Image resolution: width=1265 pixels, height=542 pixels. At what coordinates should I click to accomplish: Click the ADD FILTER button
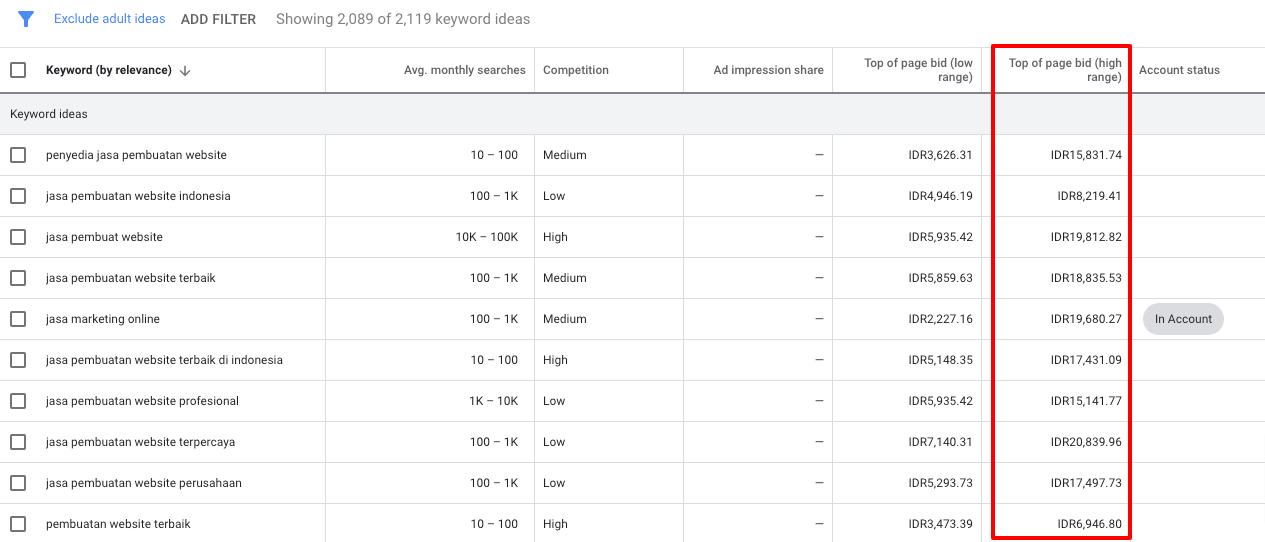(x=218, y=19)
